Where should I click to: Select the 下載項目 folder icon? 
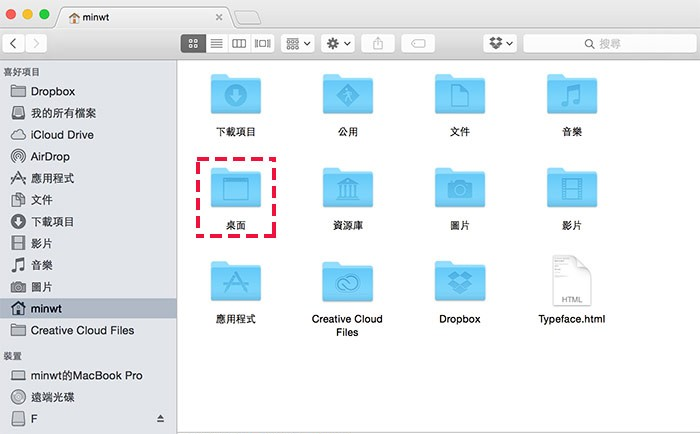236,94
